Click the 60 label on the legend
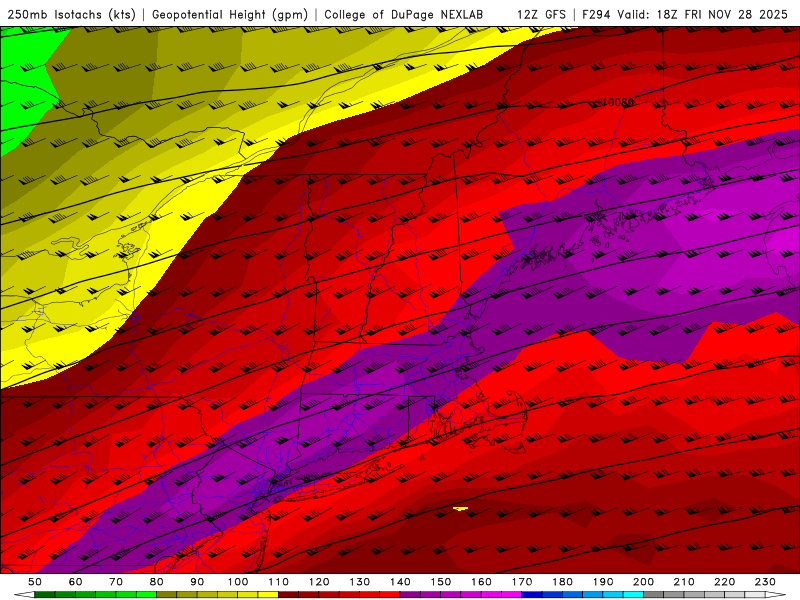Image resolution: width=800 pixels, height=600 pixels. (76, 582)
